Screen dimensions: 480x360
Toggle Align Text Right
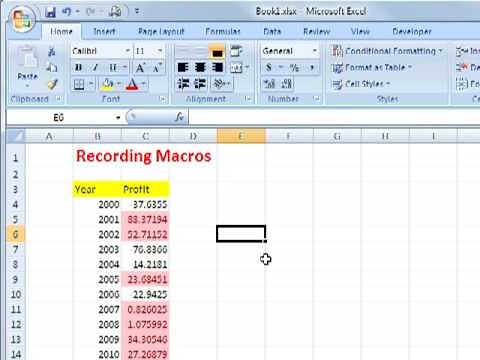pos(217,68)
